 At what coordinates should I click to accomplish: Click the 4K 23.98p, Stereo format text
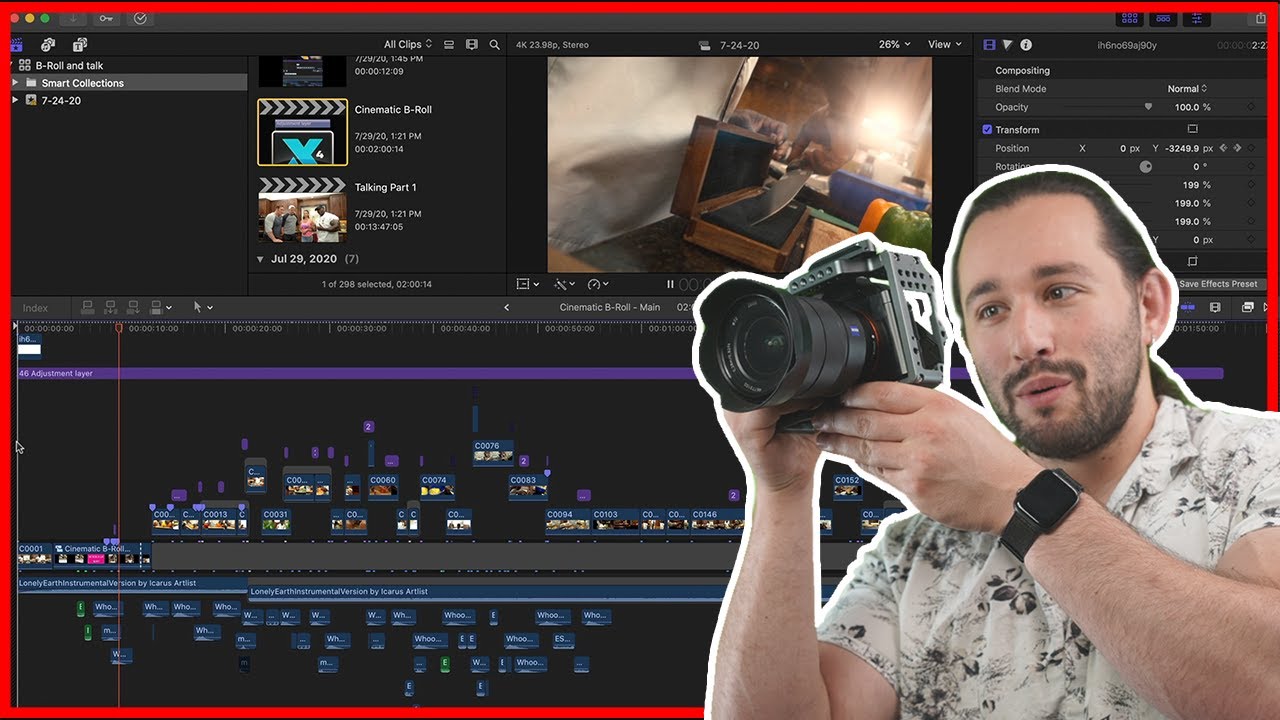coord(552,45)
